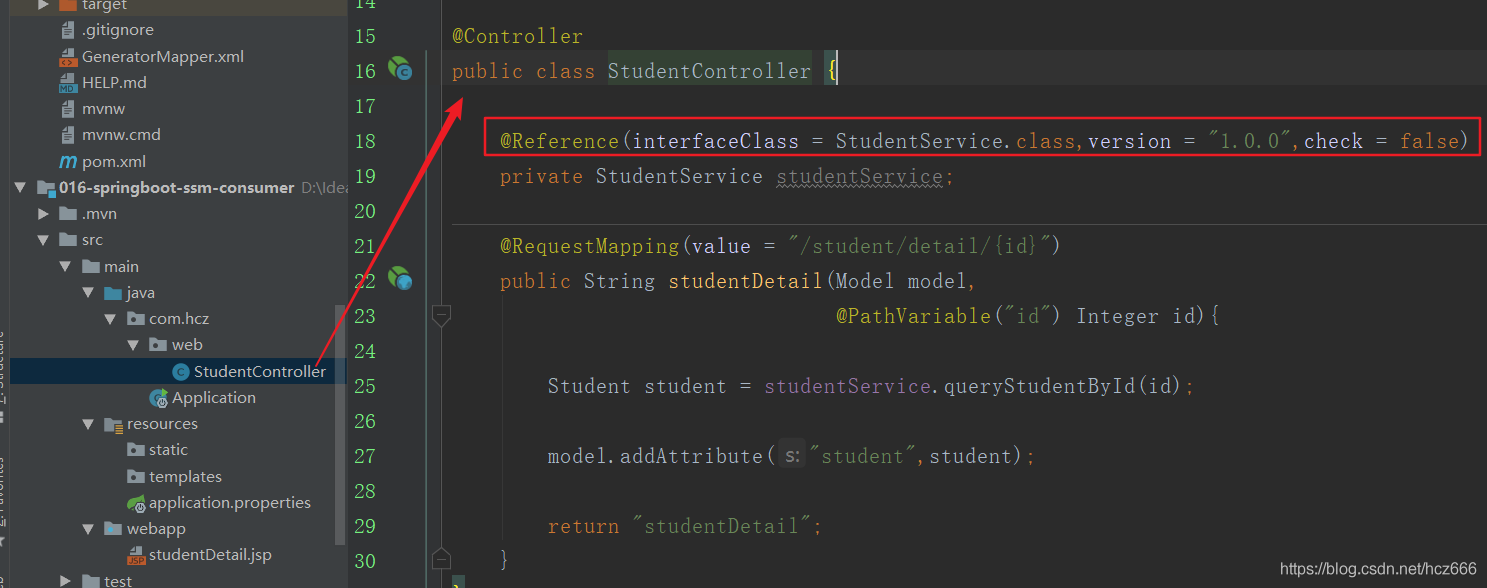Open application.properties
The height and width of the screenshot is (588, 1487).
pyautogui.click(x=230, y=502)
